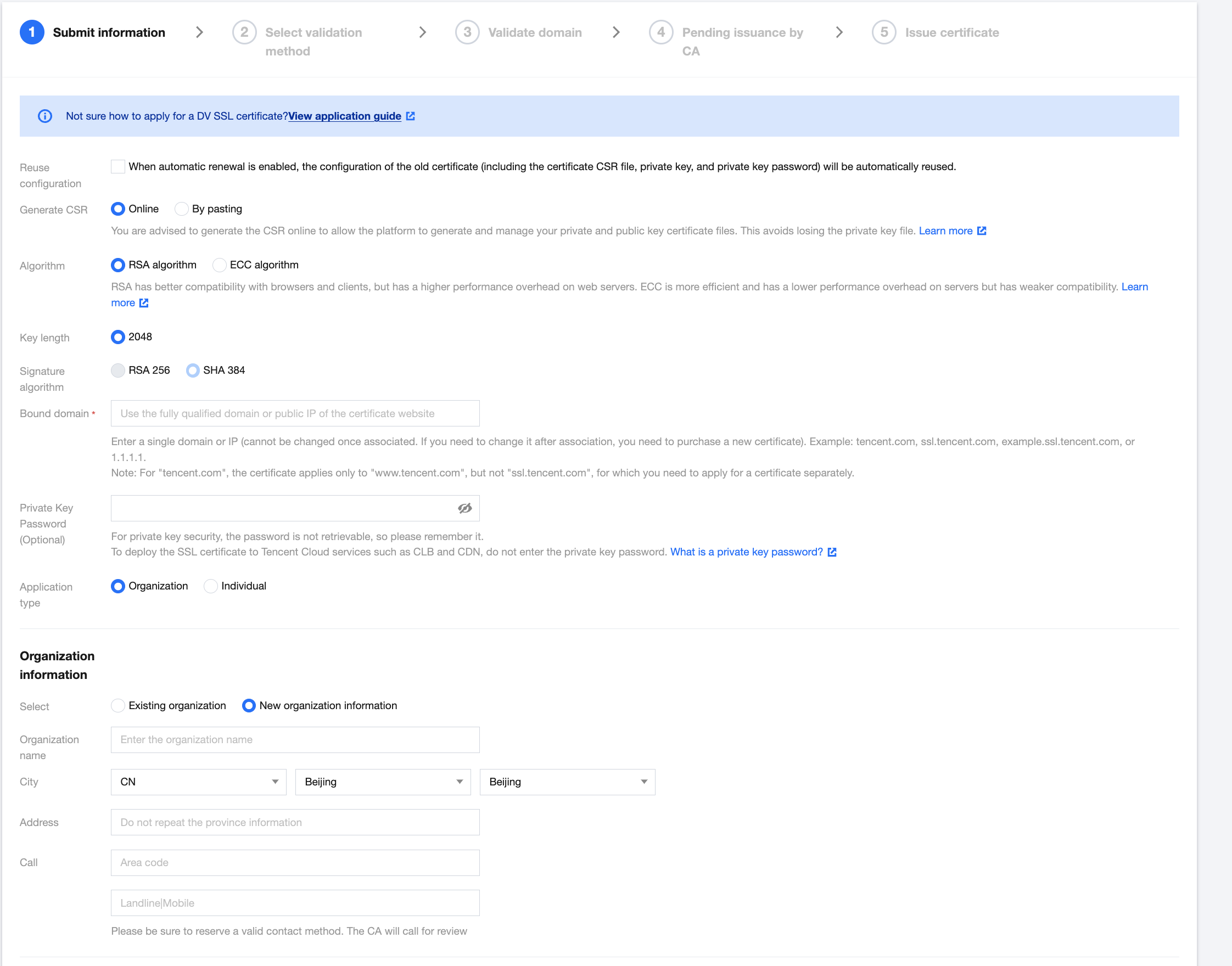Open the CN country dropdown
The height and width of the screenshot is (966, 1232).
pyautogui.click(x=199, y=782)
